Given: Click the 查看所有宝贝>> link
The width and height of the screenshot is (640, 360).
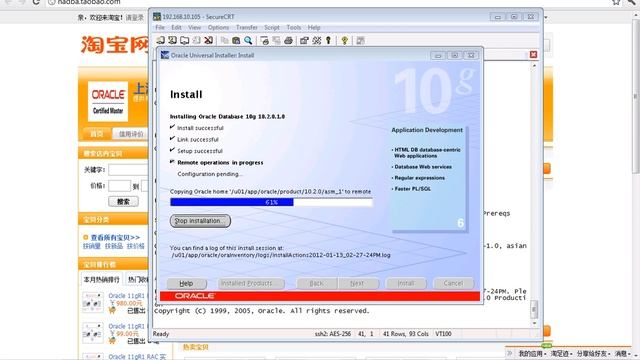Looking at the screenshot, I should coord(115,237).
